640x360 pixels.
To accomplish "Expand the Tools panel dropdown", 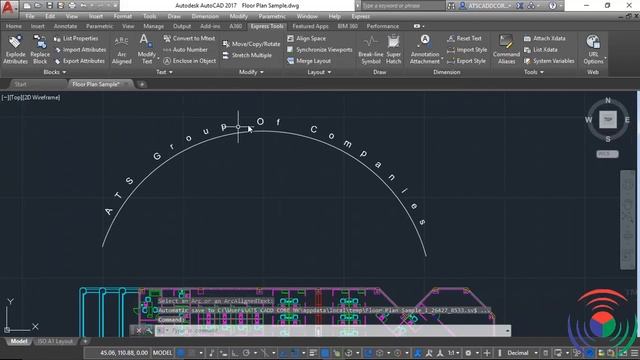I will coord(533,72).
